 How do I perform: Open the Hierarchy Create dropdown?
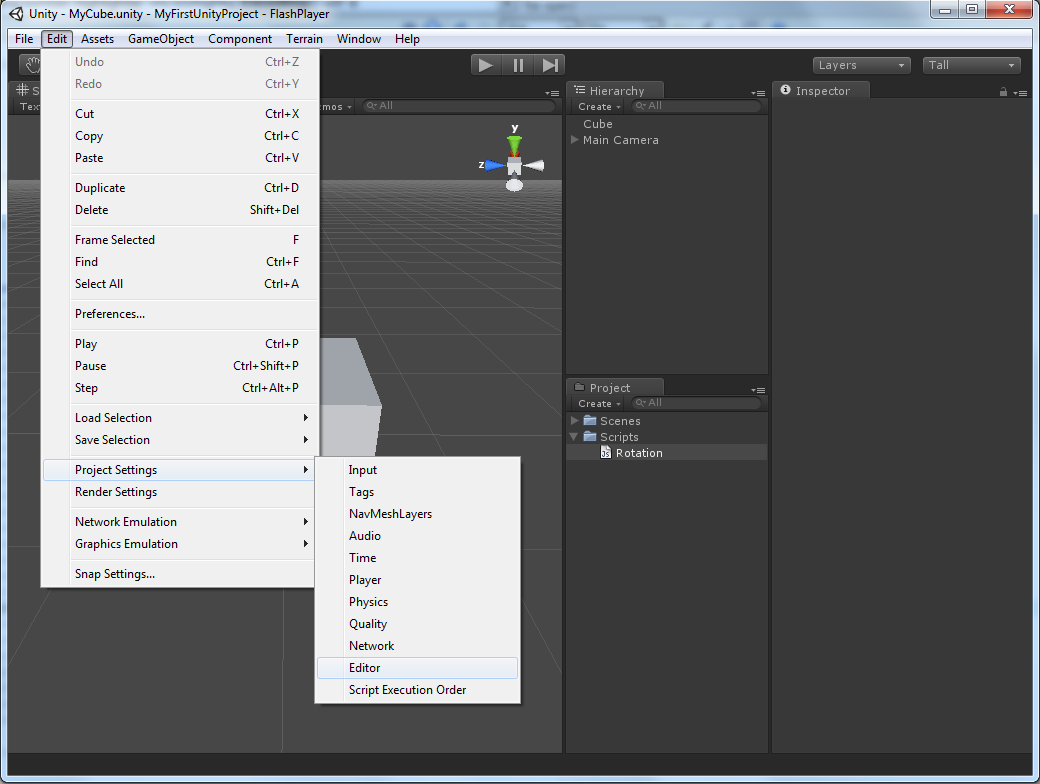tap(599, 106)
